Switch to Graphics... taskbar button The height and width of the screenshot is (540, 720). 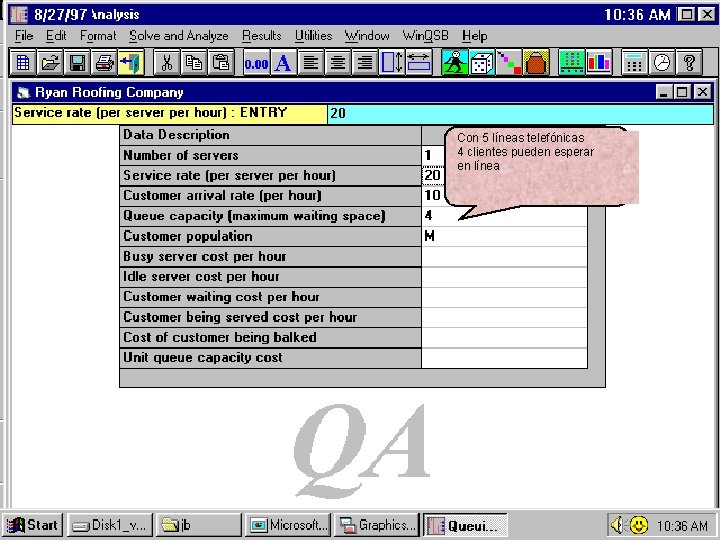tap(377, 525)
